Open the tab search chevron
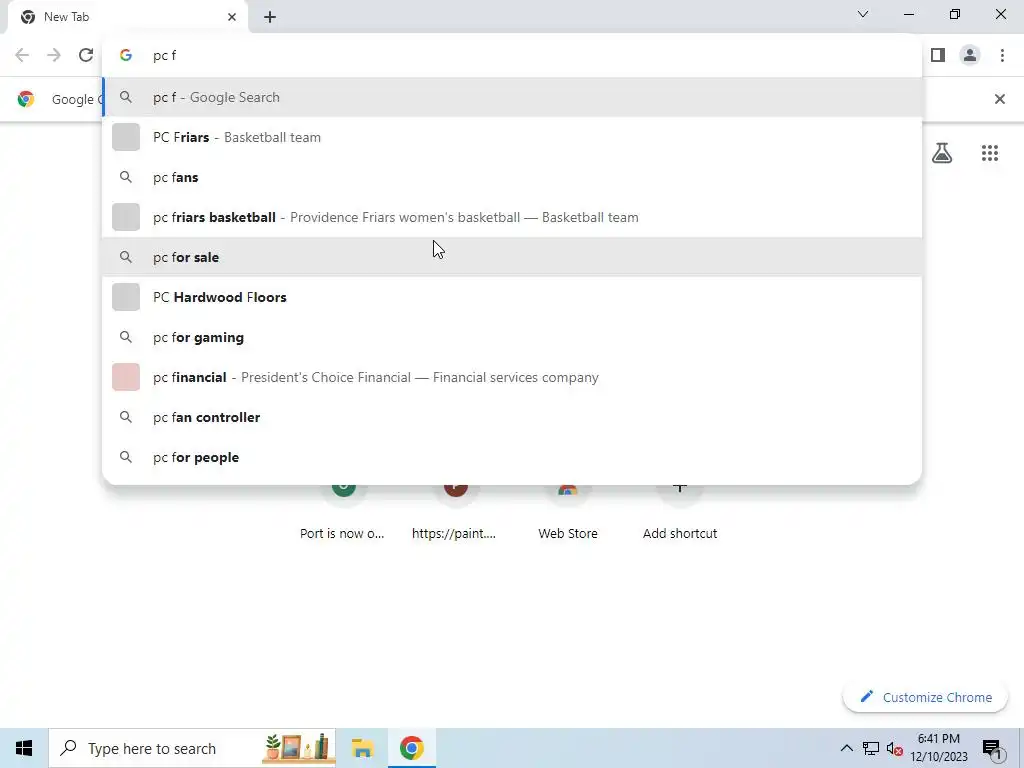 tap(863, 14)
